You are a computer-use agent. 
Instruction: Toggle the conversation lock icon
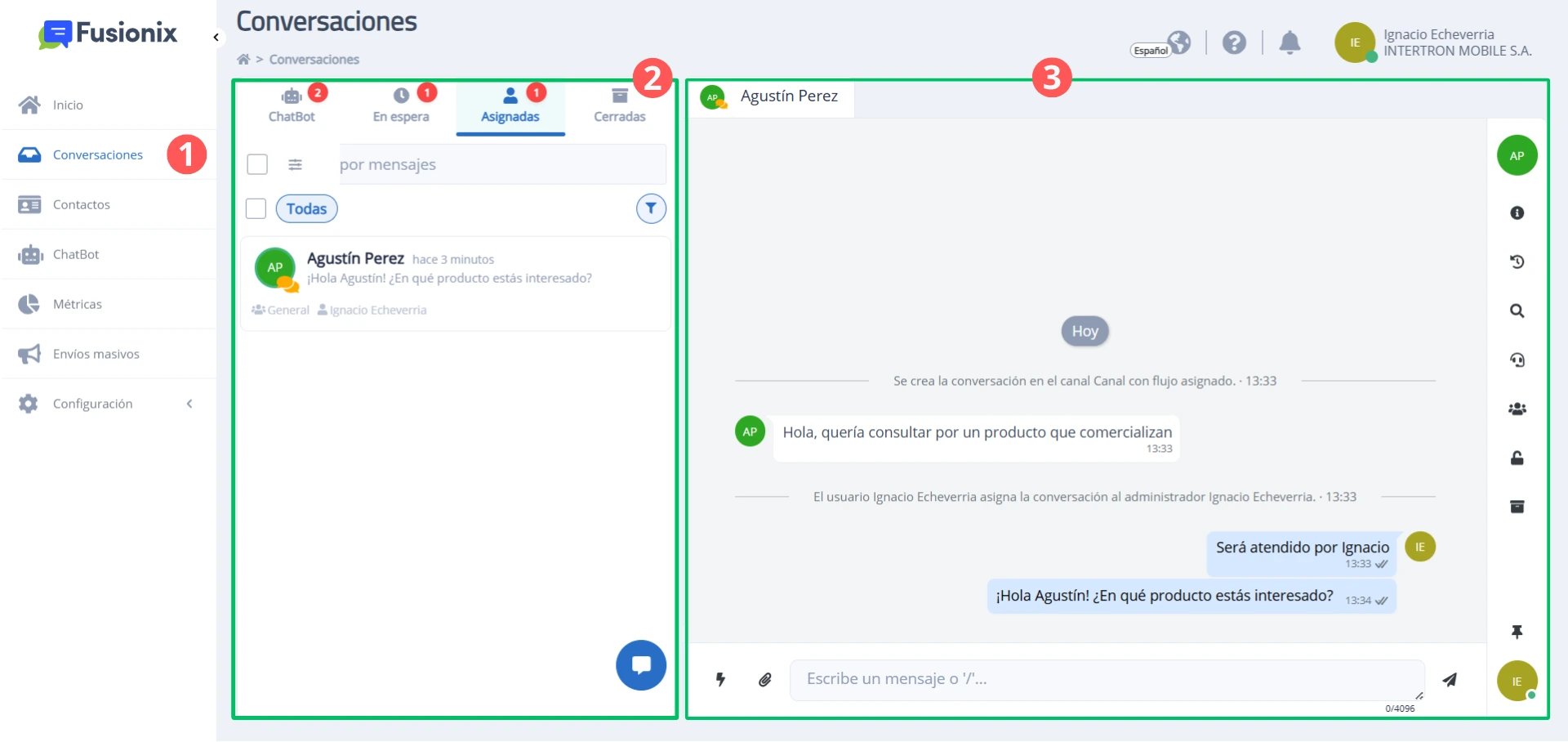point(1517,458)
